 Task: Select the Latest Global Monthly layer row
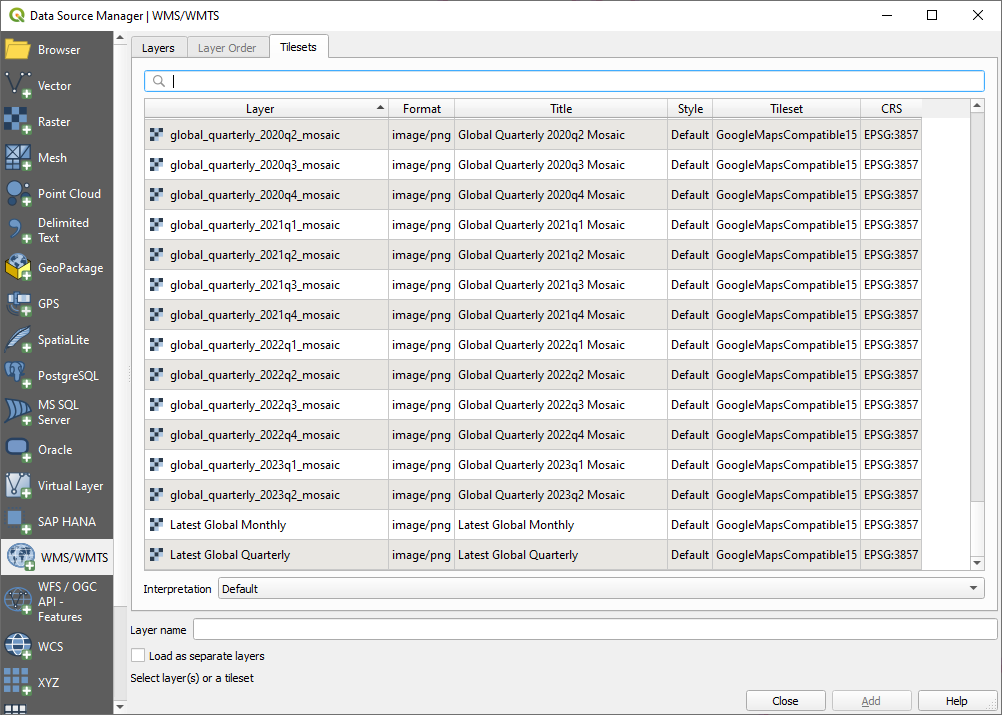pos(533,525)
